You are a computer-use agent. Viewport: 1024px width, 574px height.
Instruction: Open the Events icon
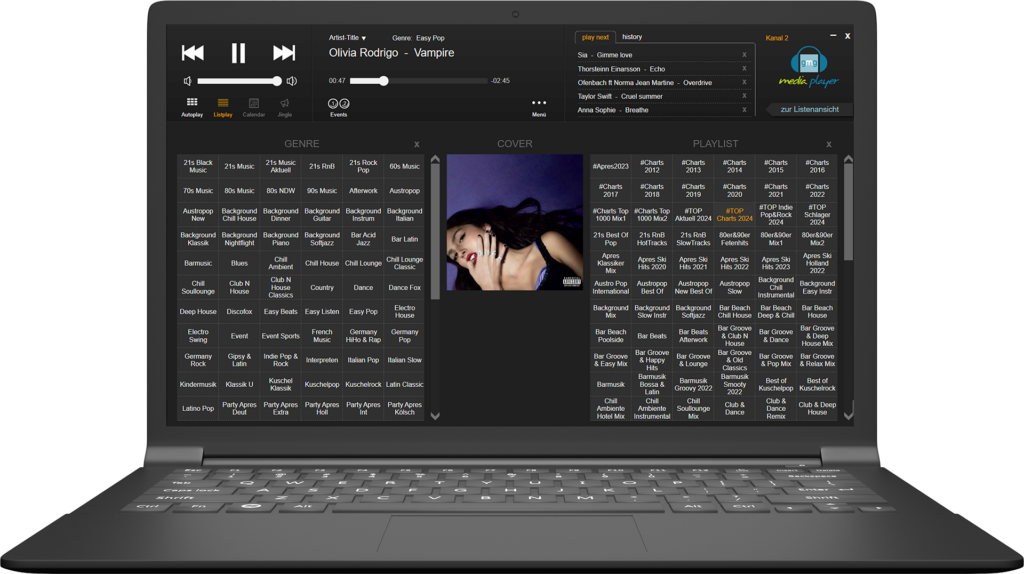338,107
